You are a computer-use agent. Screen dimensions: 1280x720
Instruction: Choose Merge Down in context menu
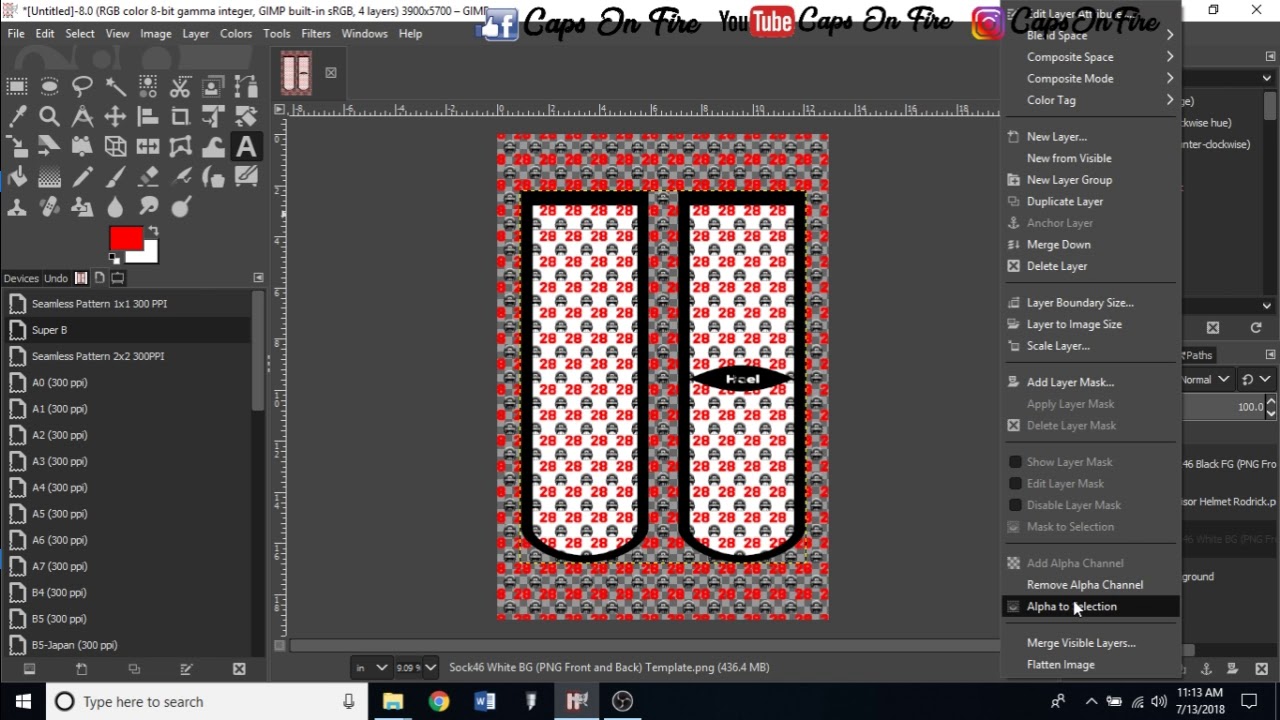pyautogui.click(x=1092, y=244)
